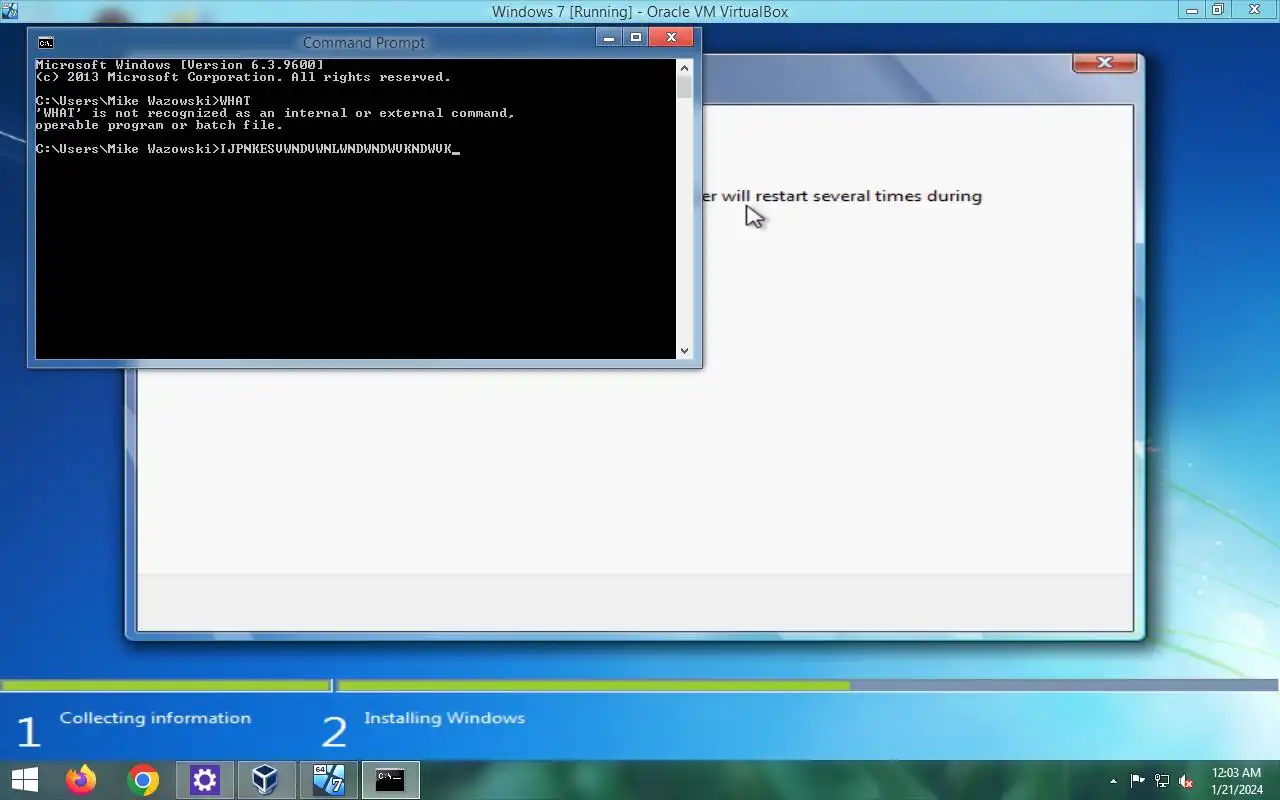1280x800 pixels.
Task: Click the '(c) 2013 Microsoft Corporation' line
Action: click(x=243, y=77)
